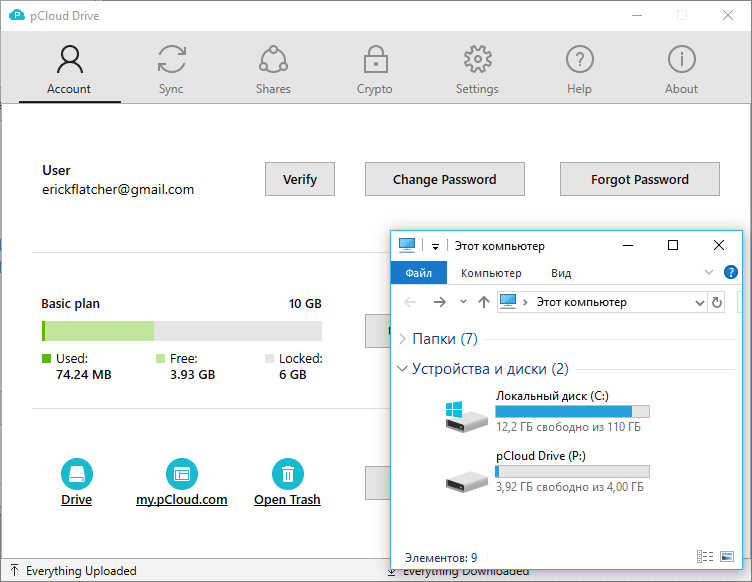
Task: Switch to large icons view icon
Action: tap(727, 557)
